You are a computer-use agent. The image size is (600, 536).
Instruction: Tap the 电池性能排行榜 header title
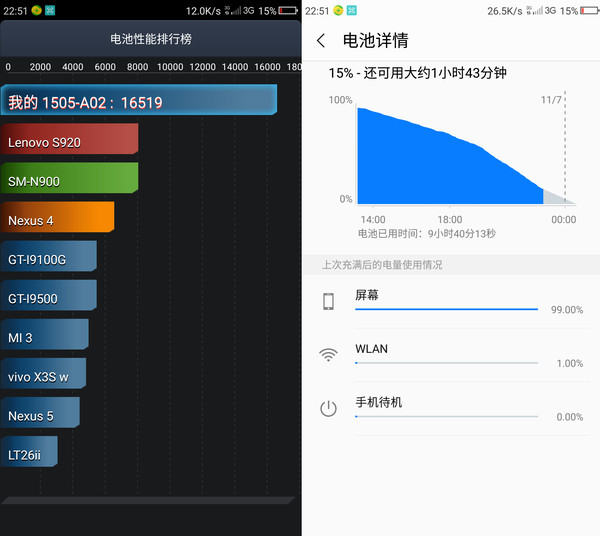[151, 39]
